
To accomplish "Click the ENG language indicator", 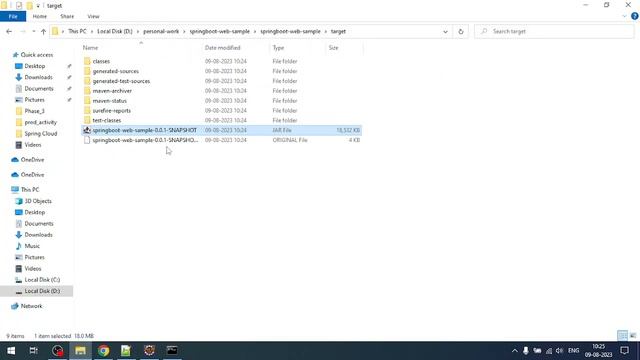I will click(573, 351).
